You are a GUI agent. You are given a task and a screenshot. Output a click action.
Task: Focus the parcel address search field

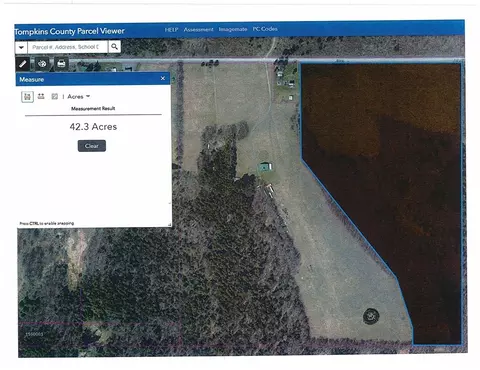68,47
